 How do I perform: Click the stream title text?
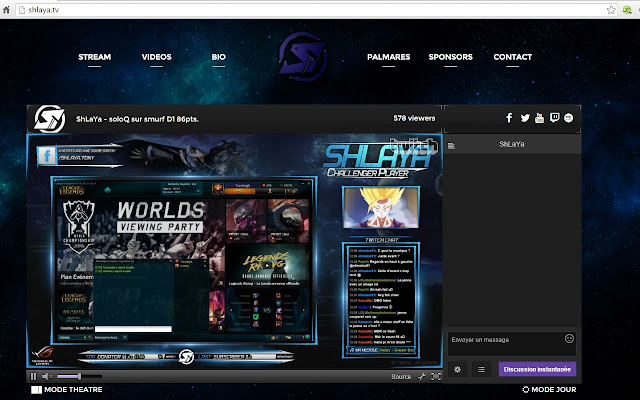click(x=137, y=119)
